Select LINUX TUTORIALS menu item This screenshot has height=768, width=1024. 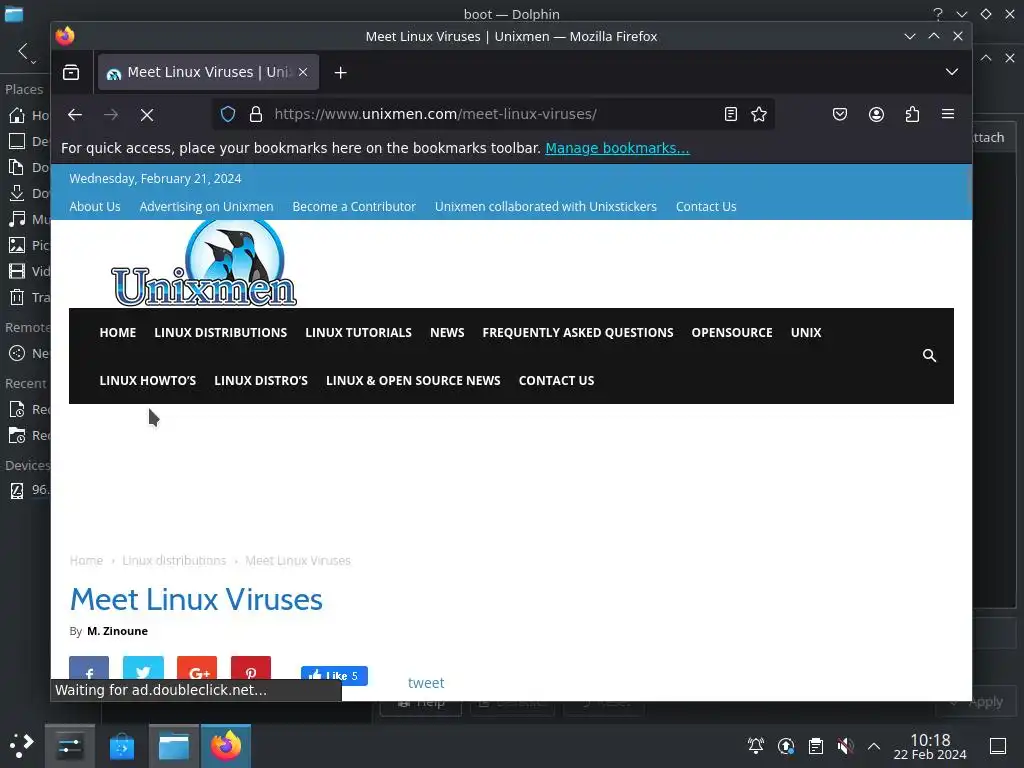click(359, 332)
